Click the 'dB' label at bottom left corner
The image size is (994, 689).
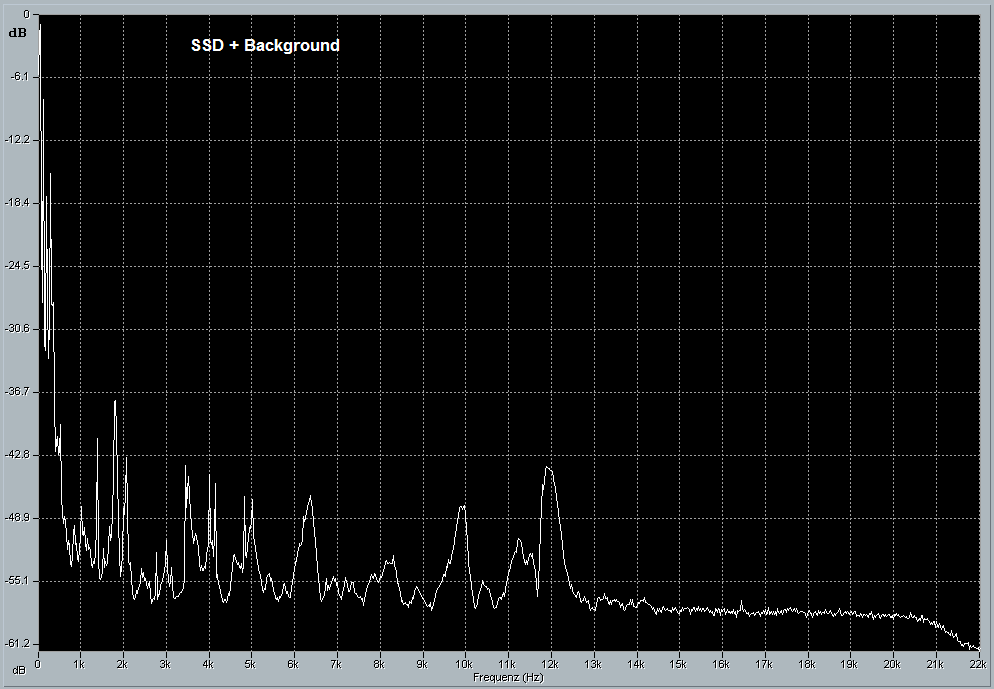point(19,671)
